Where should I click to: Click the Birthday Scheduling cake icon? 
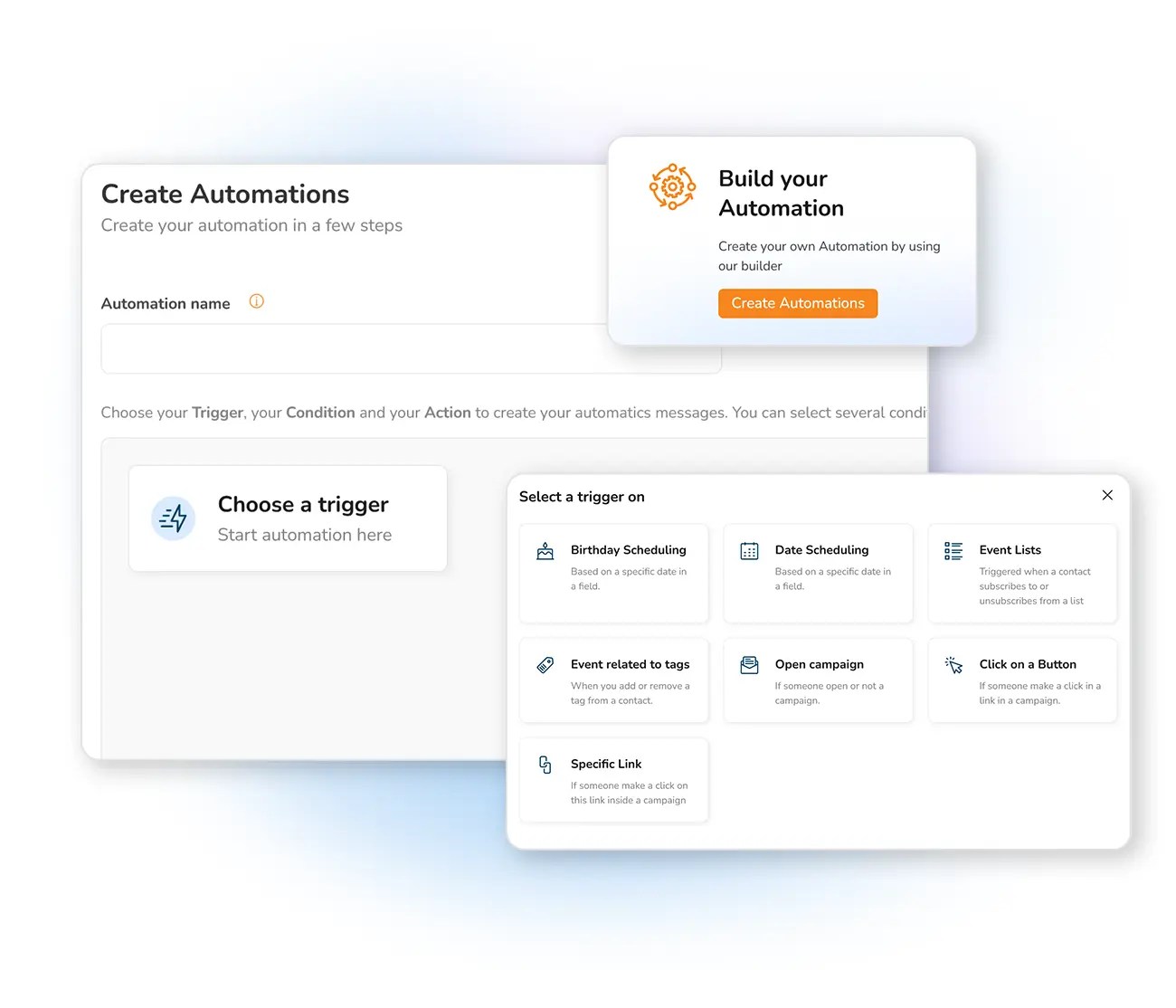click(x=545, y=551)
